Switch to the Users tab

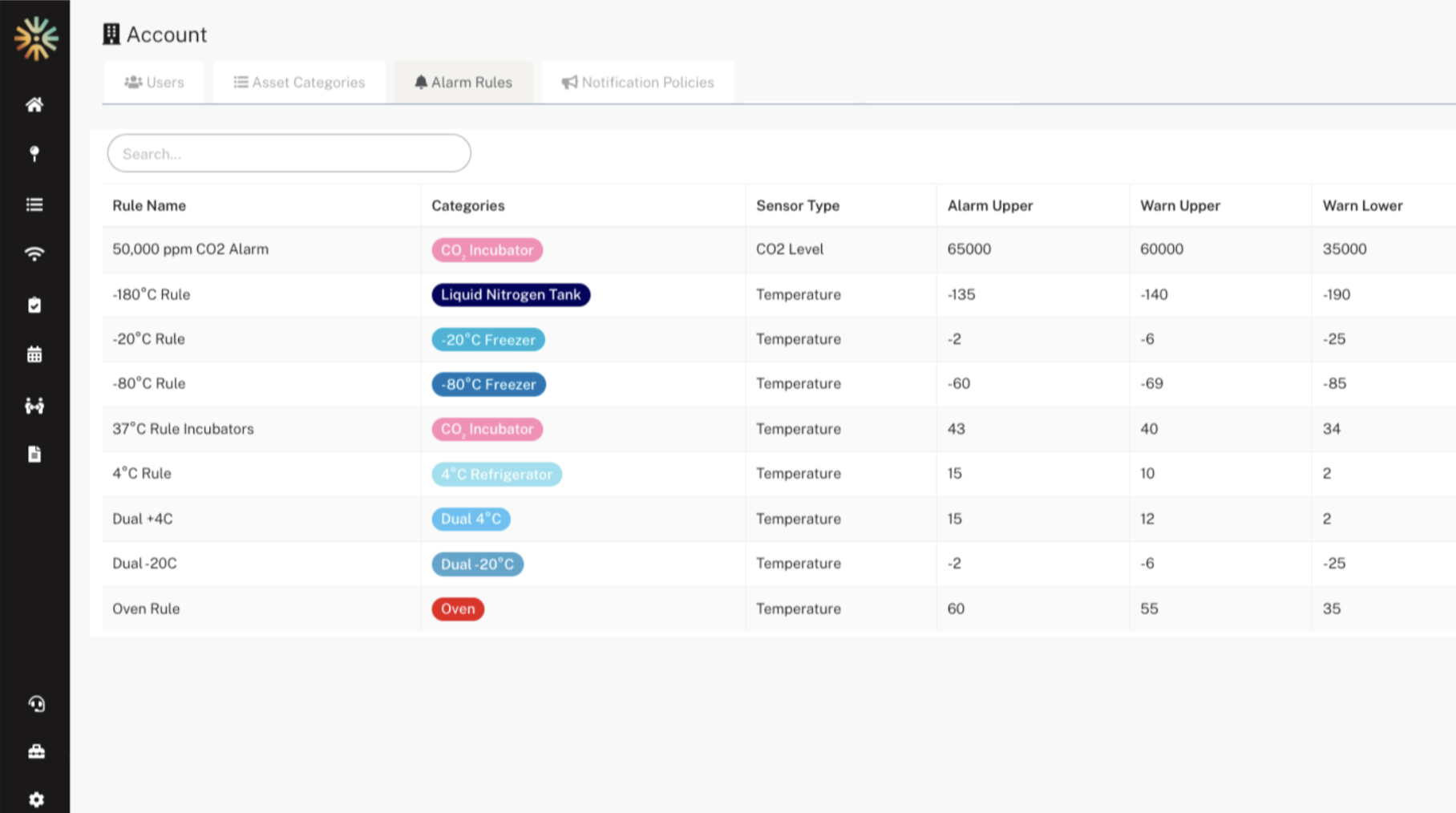tap(154, 82)
